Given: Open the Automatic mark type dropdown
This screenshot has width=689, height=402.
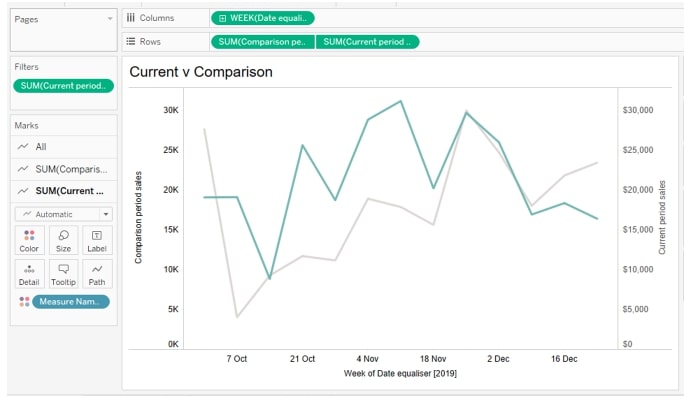Looking at the screenshot, I should pyautogui.click(x=64, y=214).
